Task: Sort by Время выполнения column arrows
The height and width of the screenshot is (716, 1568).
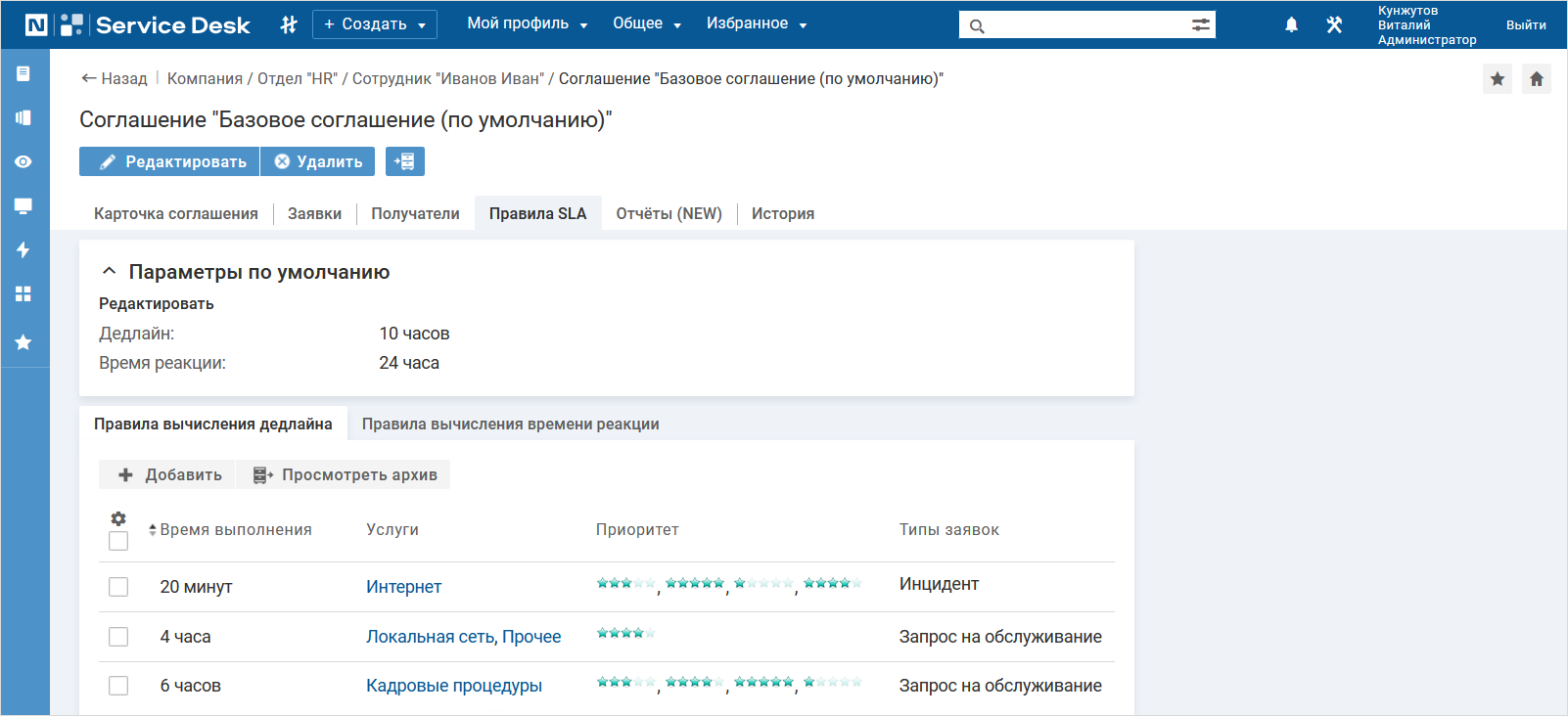Action: pyautogui.click(x=153, y=530)
